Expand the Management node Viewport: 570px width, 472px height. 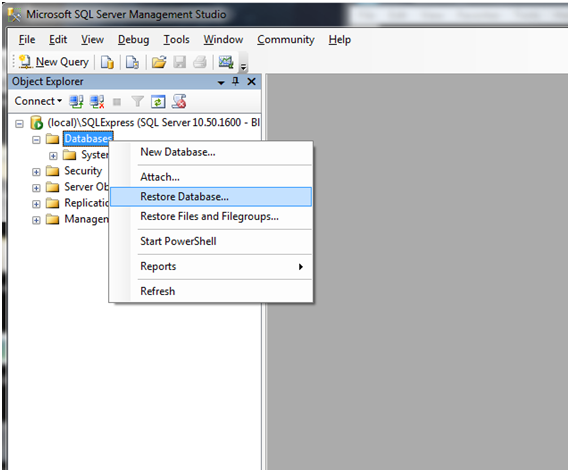[x=36, y=220]
